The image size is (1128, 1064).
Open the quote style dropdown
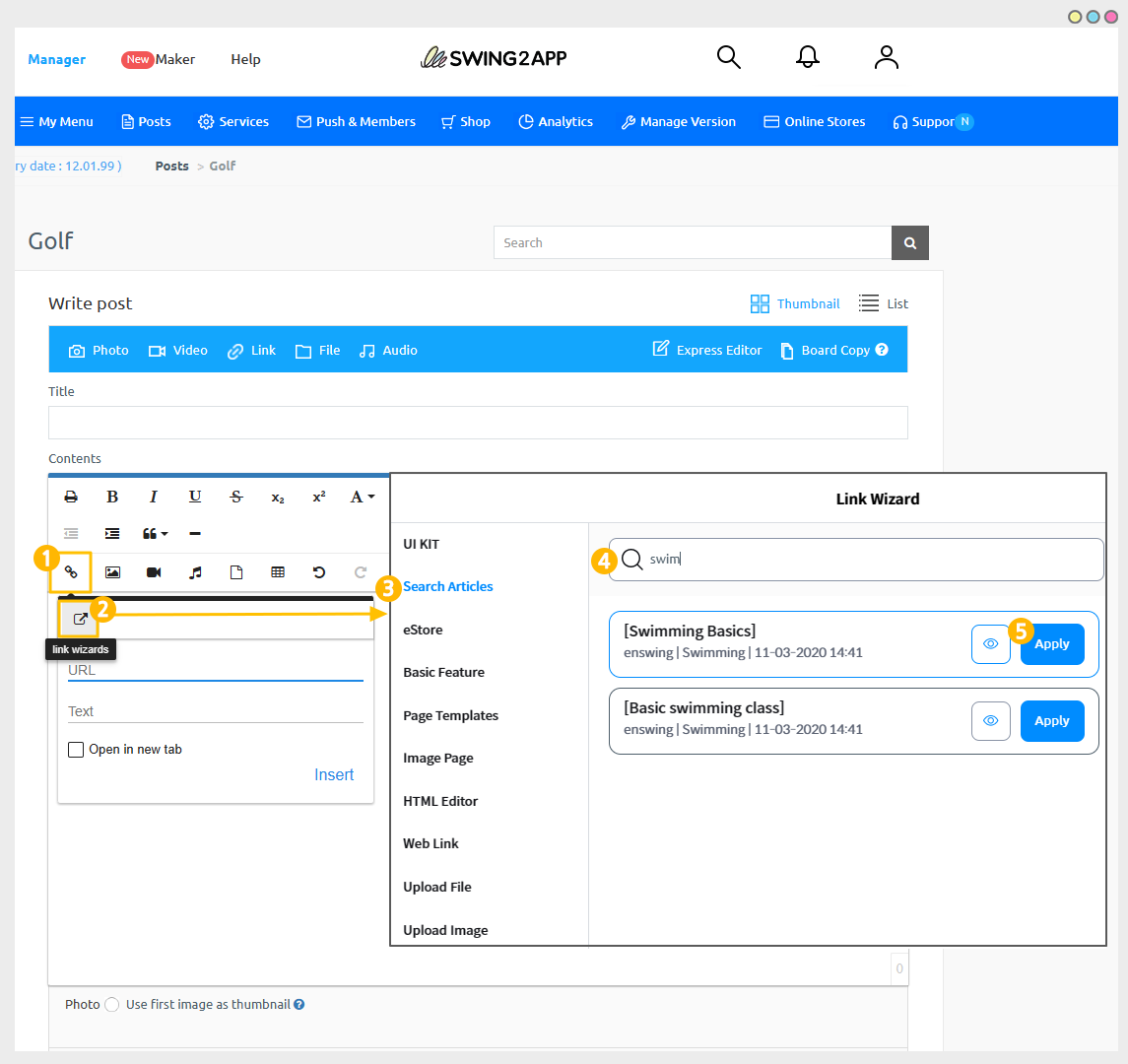coord(155,534)
